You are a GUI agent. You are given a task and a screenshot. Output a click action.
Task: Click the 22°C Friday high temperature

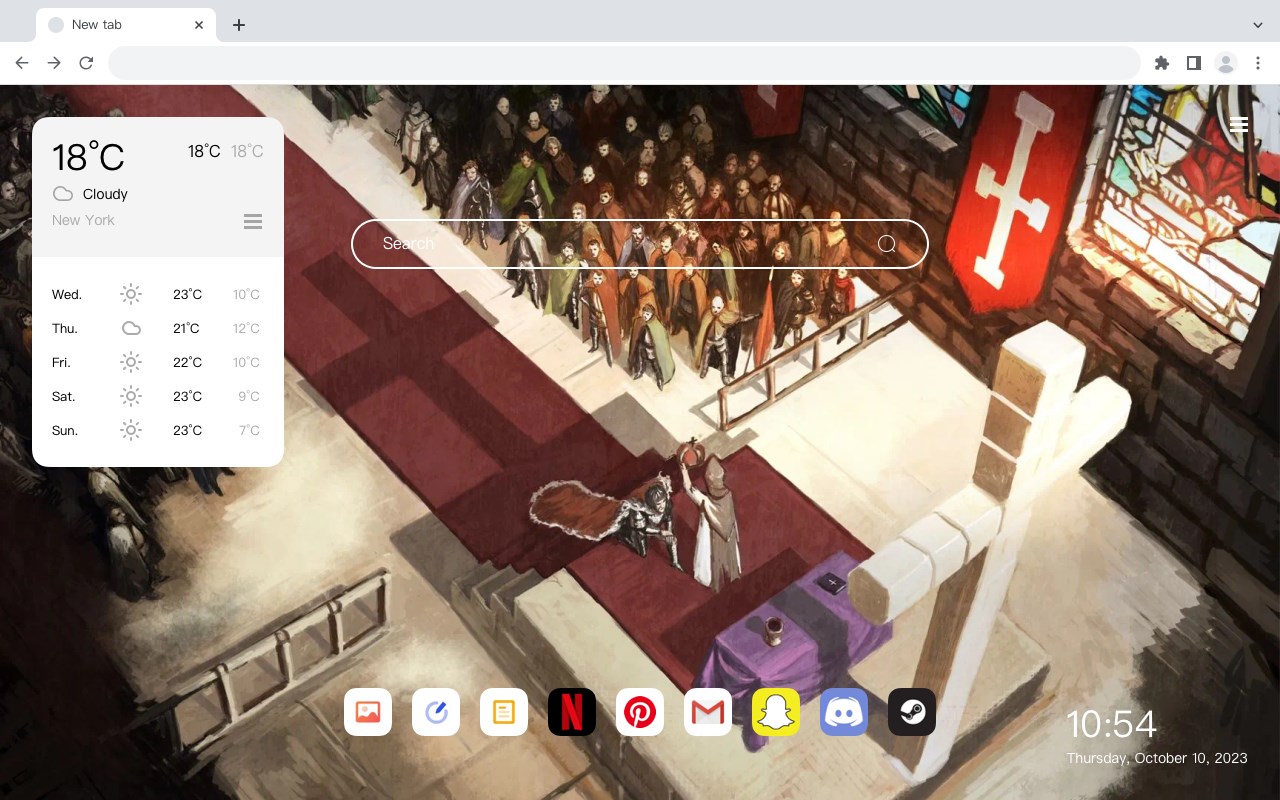point(187,362)
